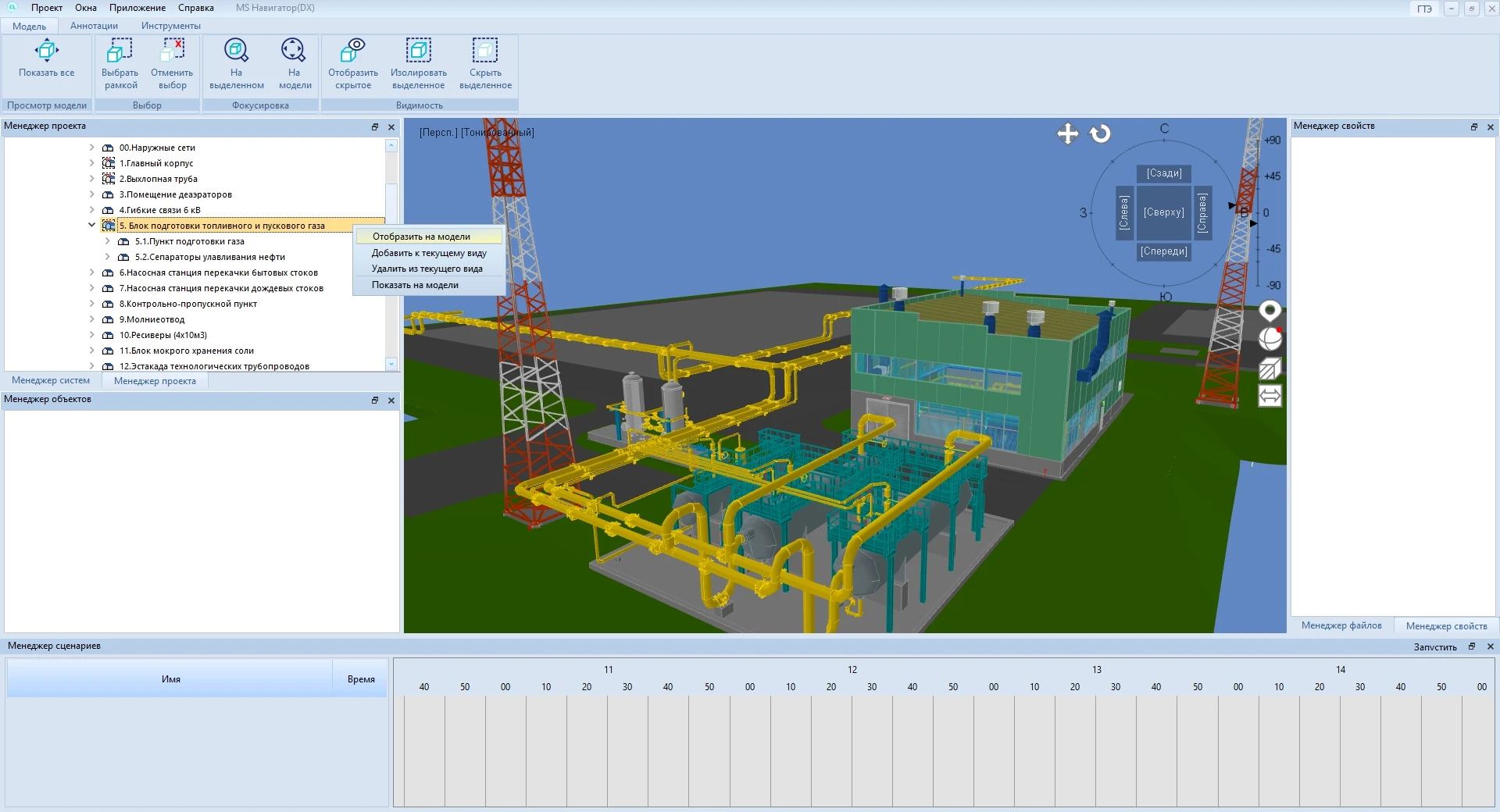Screen dimensions: 1500x812
Task: Switch to the Аннотации ribbon tab
Action: [x=94, y=26]
